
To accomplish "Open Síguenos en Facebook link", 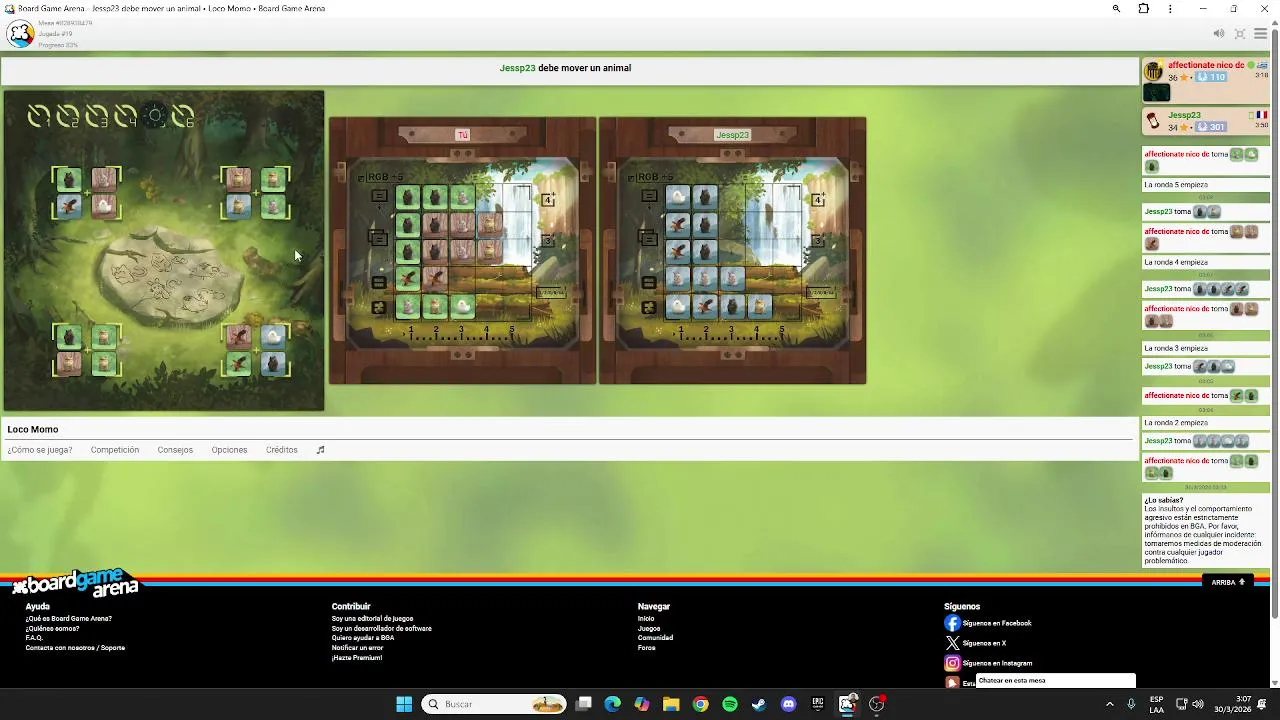I will pyautogui.click(x=988, y=623).
